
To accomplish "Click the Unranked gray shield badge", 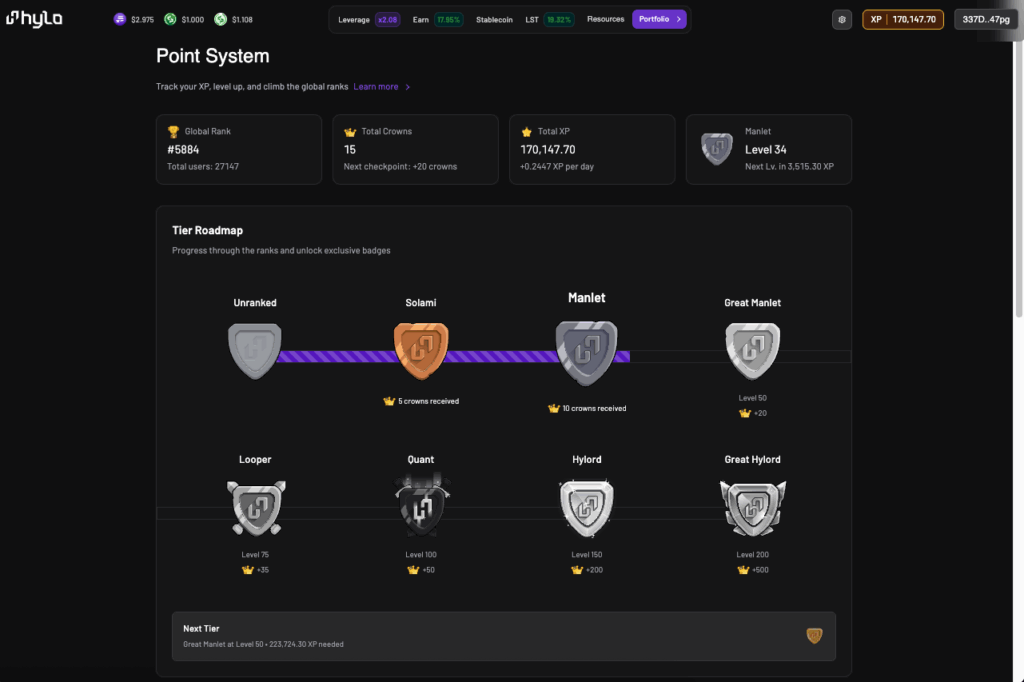I will point(255,351).
